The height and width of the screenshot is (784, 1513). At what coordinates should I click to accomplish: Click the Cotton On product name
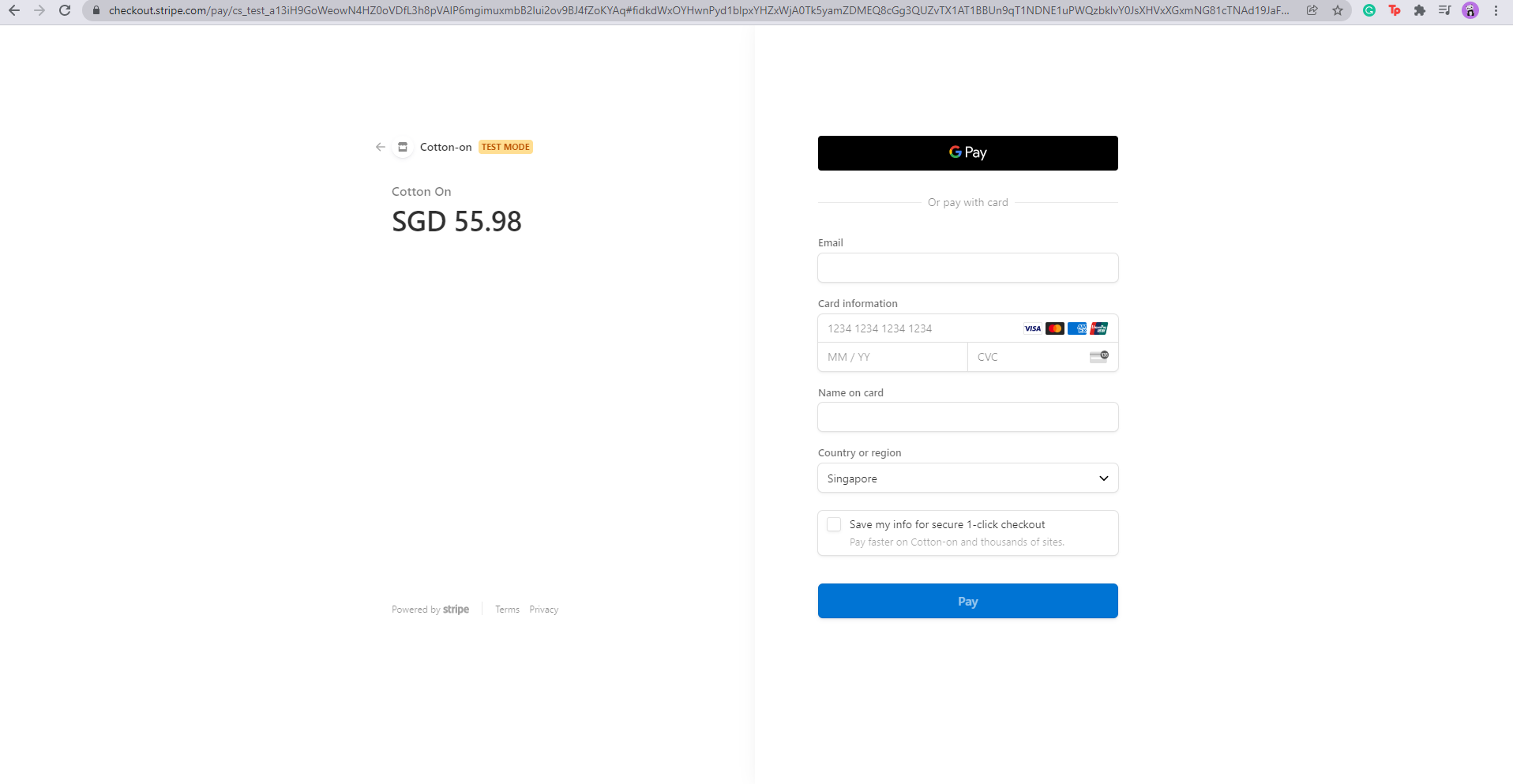point(422,192)
